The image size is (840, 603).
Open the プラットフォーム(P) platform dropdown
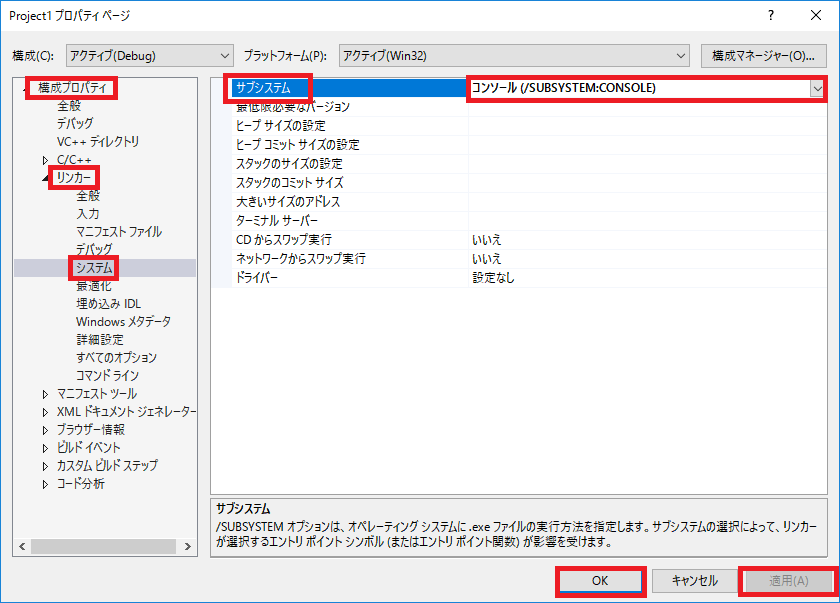[x=514, y=56]
